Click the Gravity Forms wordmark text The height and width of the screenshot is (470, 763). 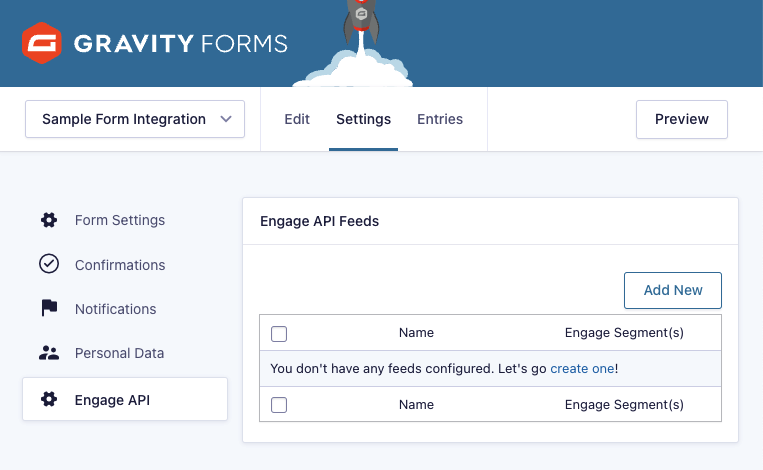point(181,44)
